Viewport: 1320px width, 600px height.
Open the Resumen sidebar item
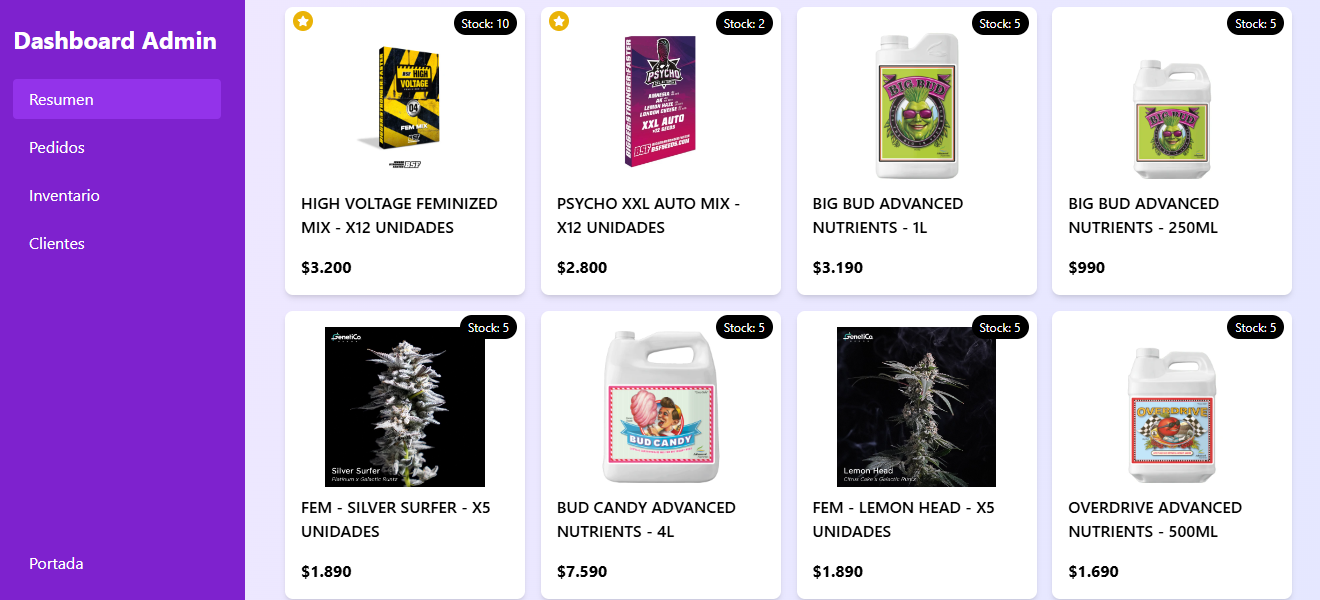[x=117, y=99]
